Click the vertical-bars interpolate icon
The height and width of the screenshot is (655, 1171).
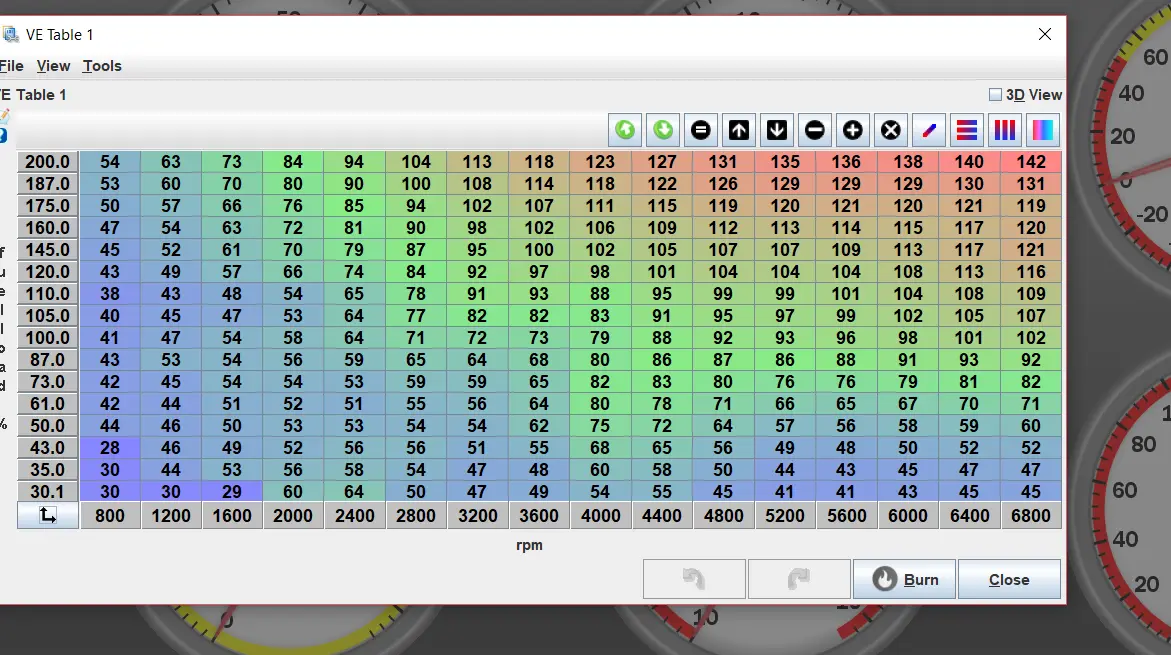point(1005,130)
